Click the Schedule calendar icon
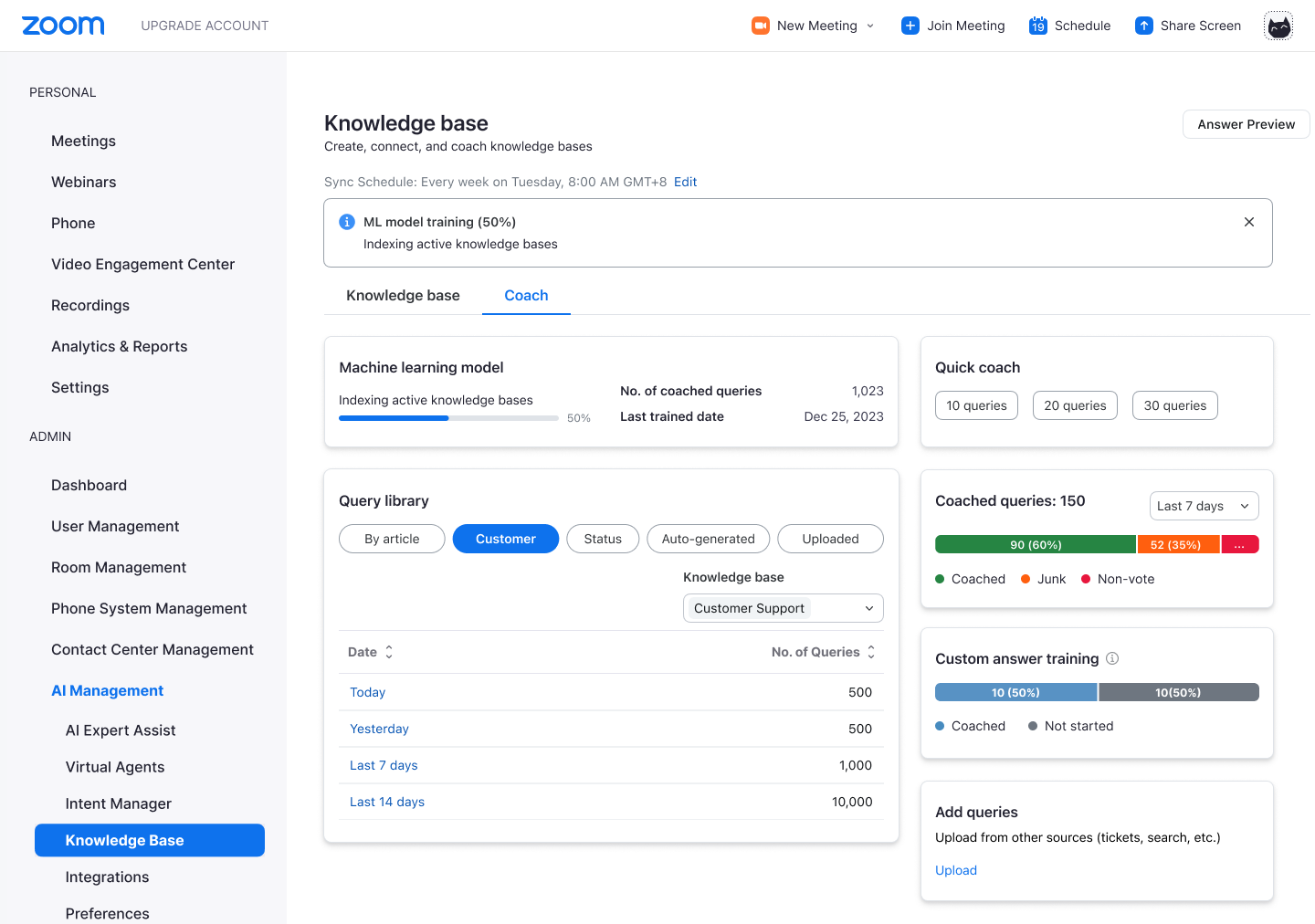Image resolution: width=1315 pixels, height=924 pixels. (1038, 26)
